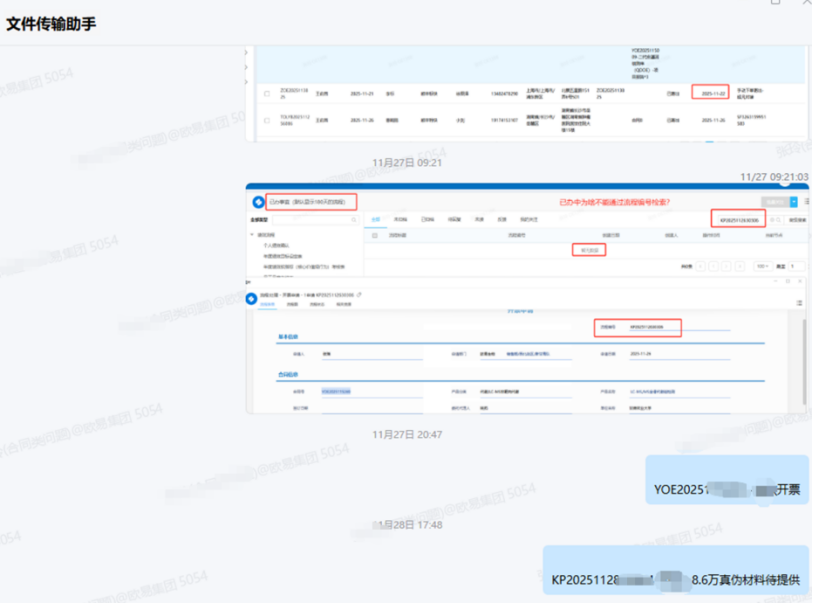The height and width of the screenshot is (603, 813).
Task: Click the search magnifier next to the KP number field
Action: click(x=775, y=218)
